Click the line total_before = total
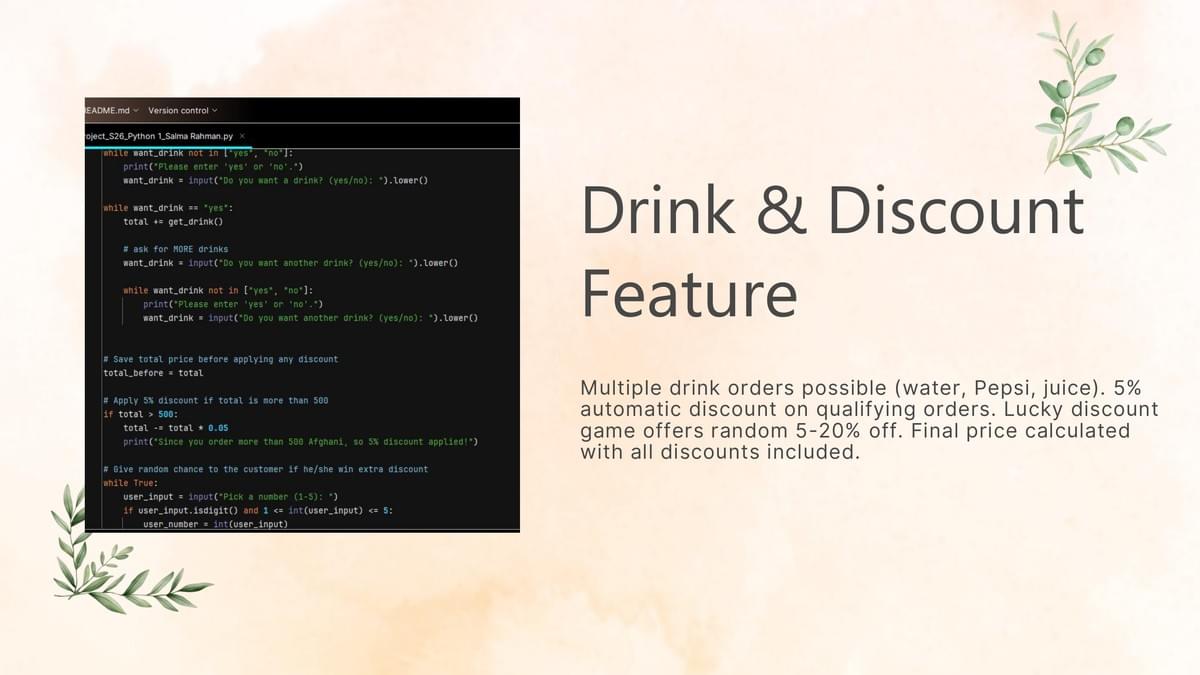 point(152,373)
